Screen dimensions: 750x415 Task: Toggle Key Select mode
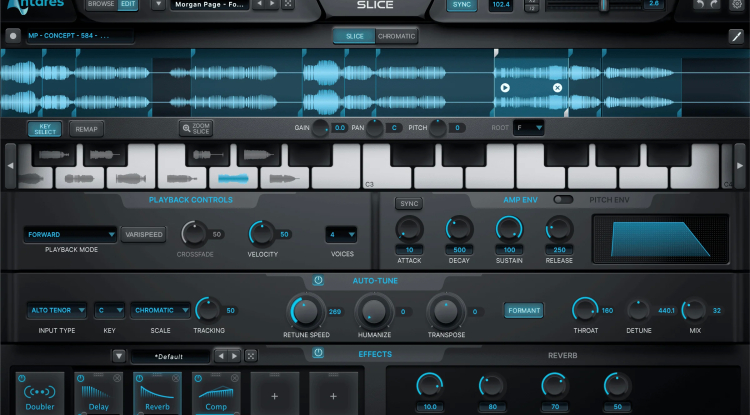pos(44,129)
